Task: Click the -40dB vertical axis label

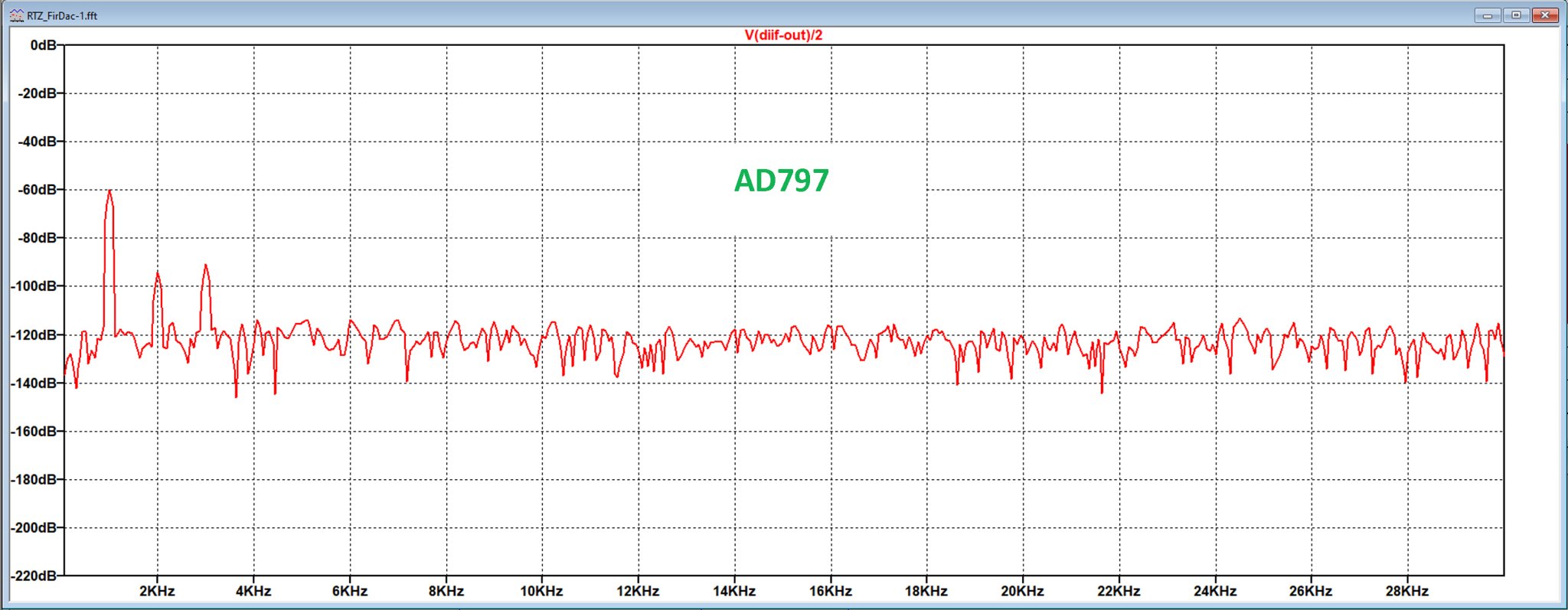Action: pos(38,142)
